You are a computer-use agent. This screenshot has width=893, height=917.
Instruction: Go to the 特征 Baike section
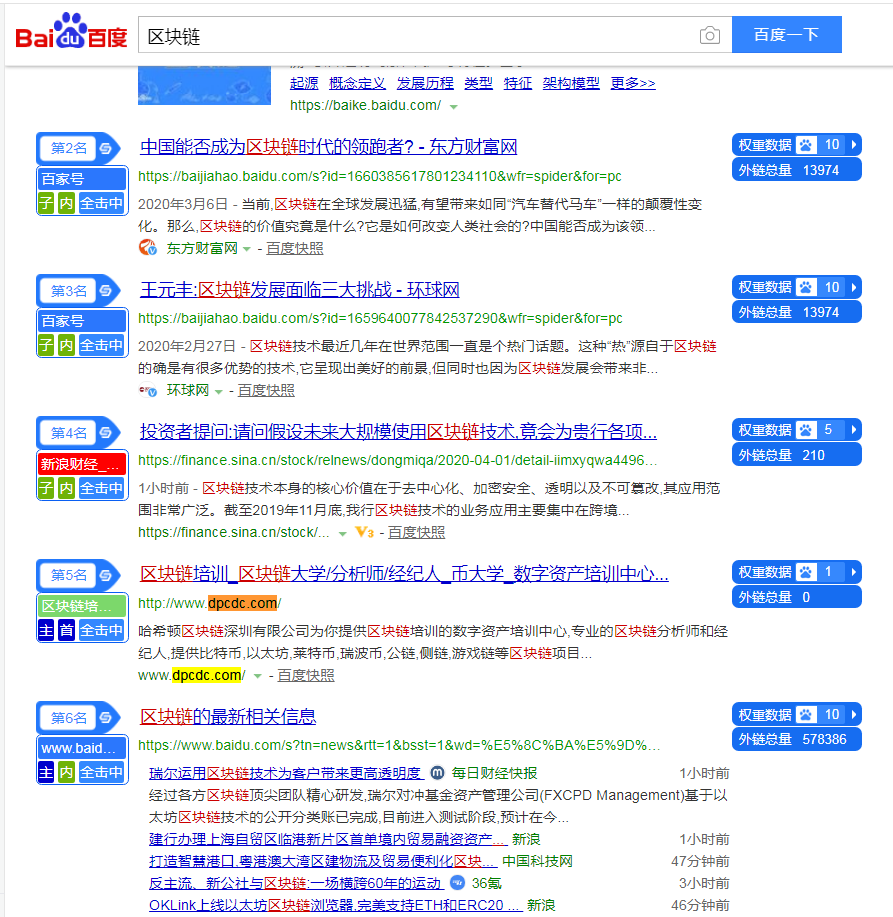click(518, 83)
